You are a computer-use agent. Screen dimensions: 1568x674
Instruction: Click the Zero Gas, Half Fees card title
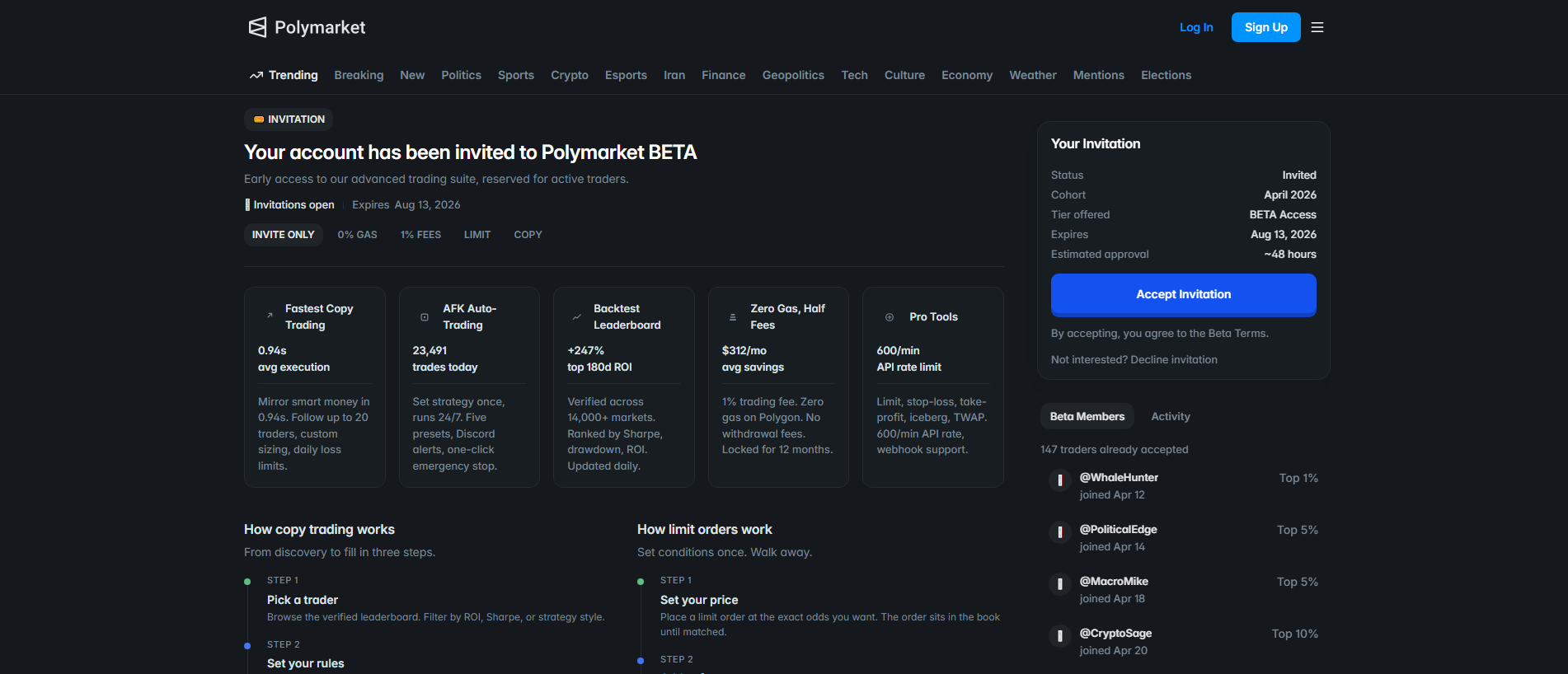click(788, 317)
